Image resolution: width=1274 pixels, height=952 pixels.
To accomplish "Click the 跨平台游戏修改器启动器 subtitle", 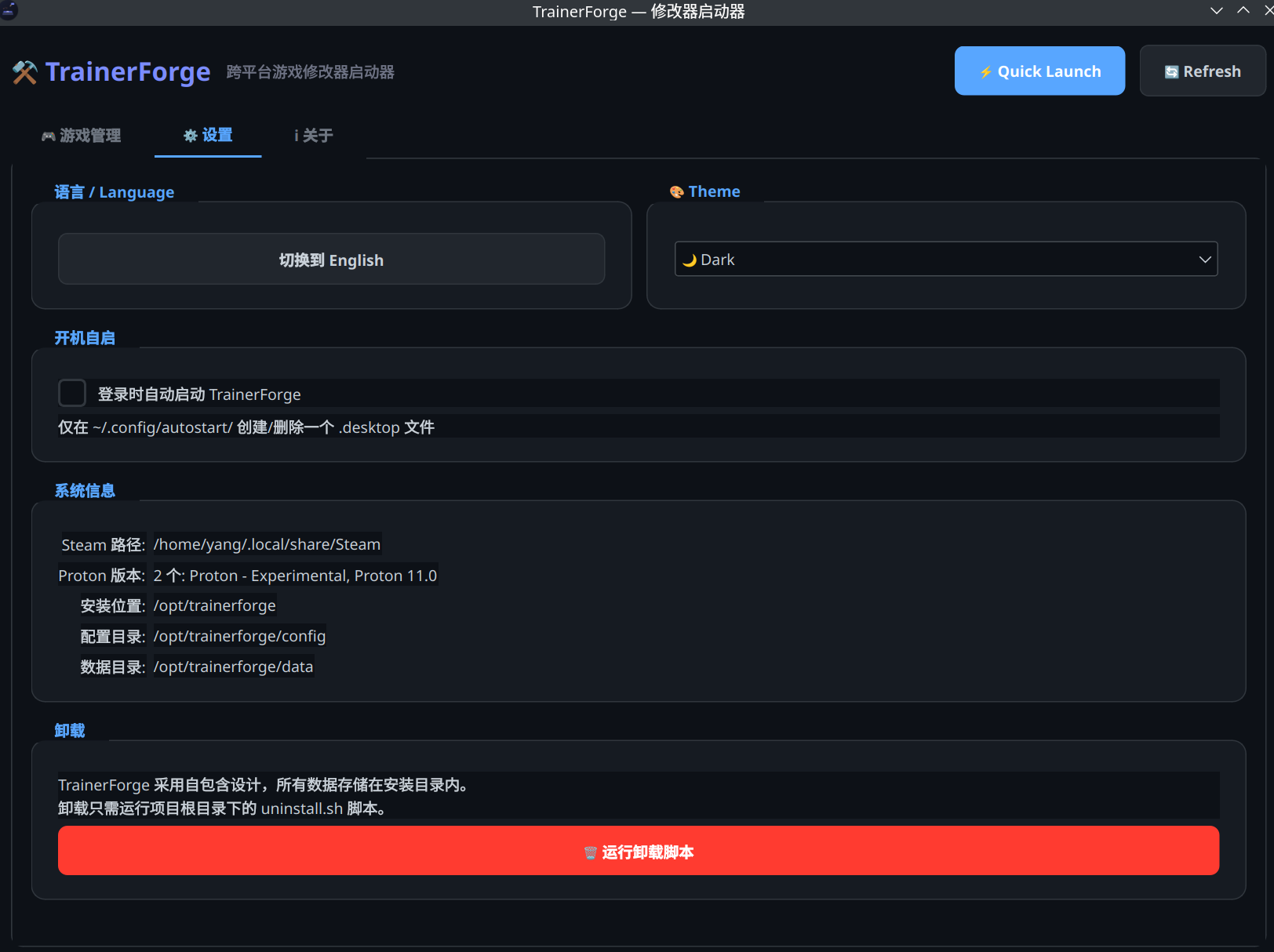I will 311,72.
